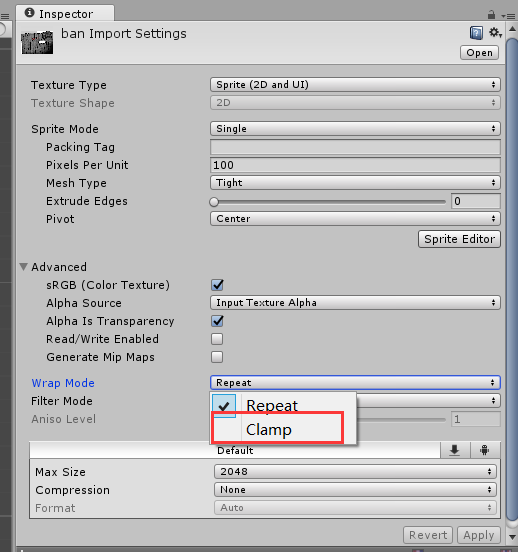Open the gear settings menu icon

495,33
